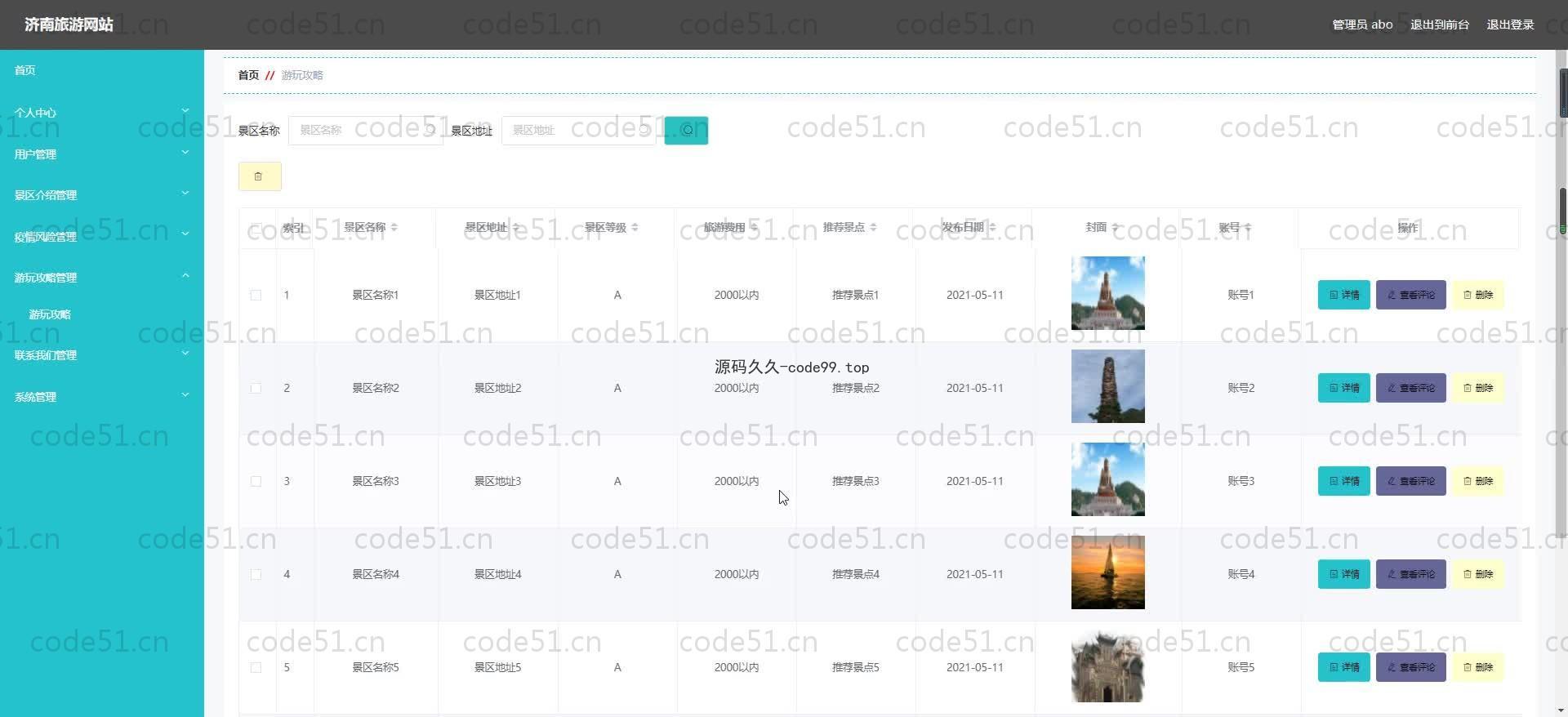Go to 首页 in sidebar
This screenshot has height=717, width=1568.
[x=102, y=70]
